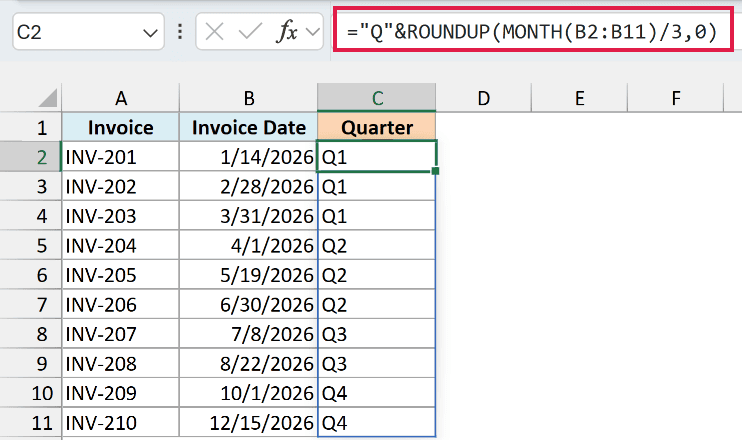
Task: Click the date cell 7/8/2026
Action: coord(248,334)
